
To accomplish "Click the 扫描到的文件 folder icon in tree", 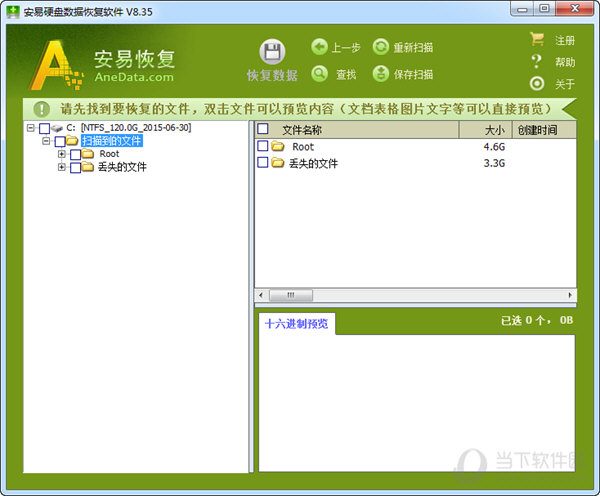I will [72, 140].
